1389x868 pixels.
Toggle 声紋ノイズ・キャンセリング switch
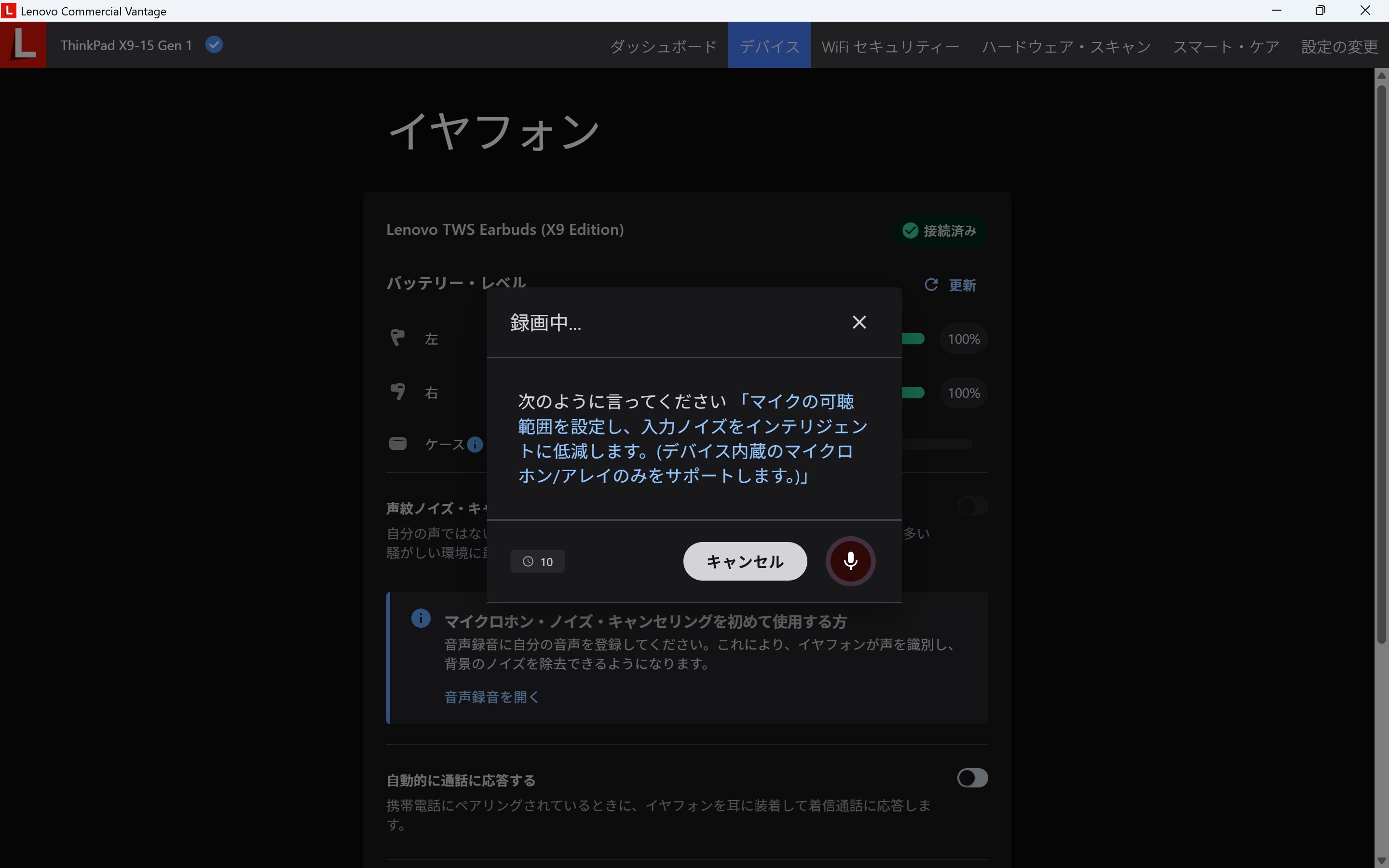pyautogui.click(x=972, y=506)
